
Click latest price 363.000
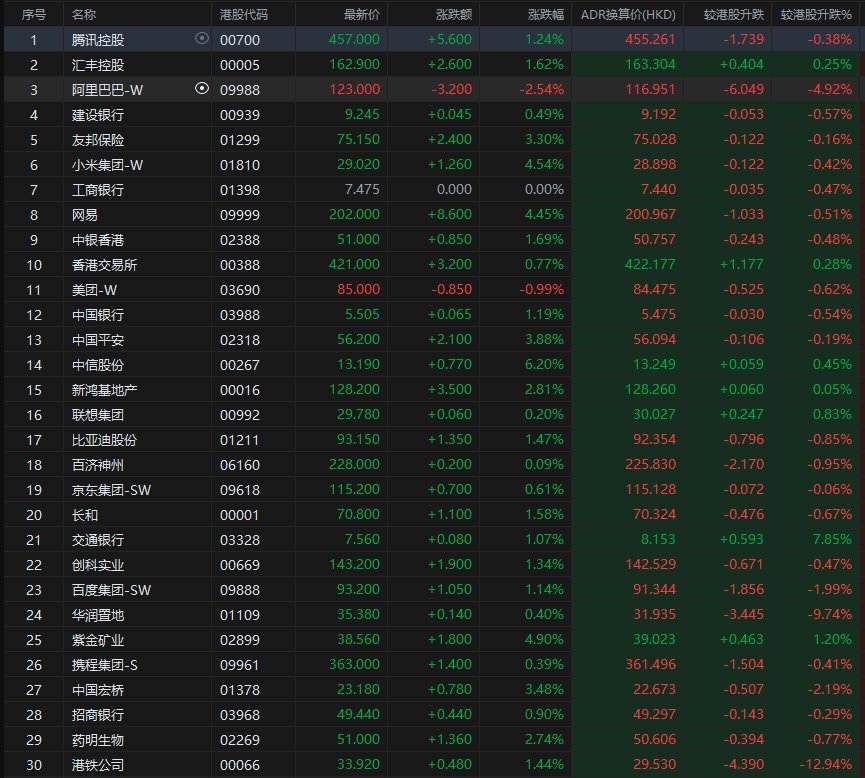(354, 665)
